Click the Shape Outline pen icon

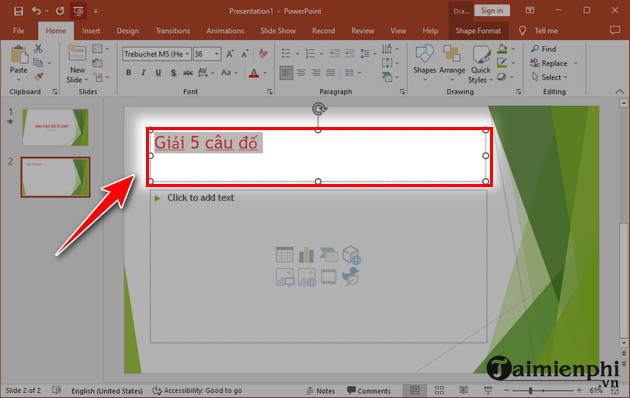502,63
